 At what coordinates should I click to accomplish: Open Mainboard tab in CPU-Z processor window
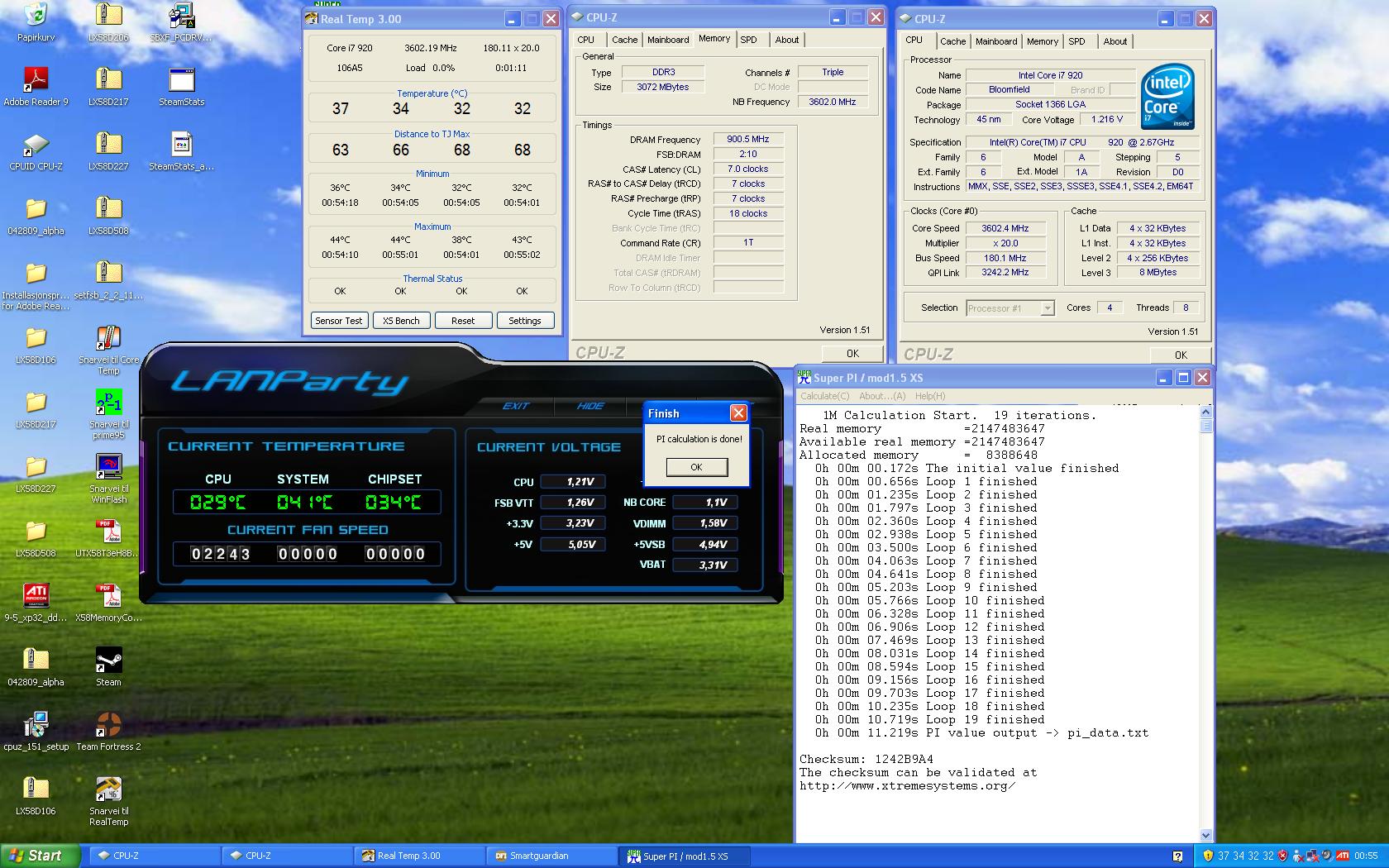(996, 41)
